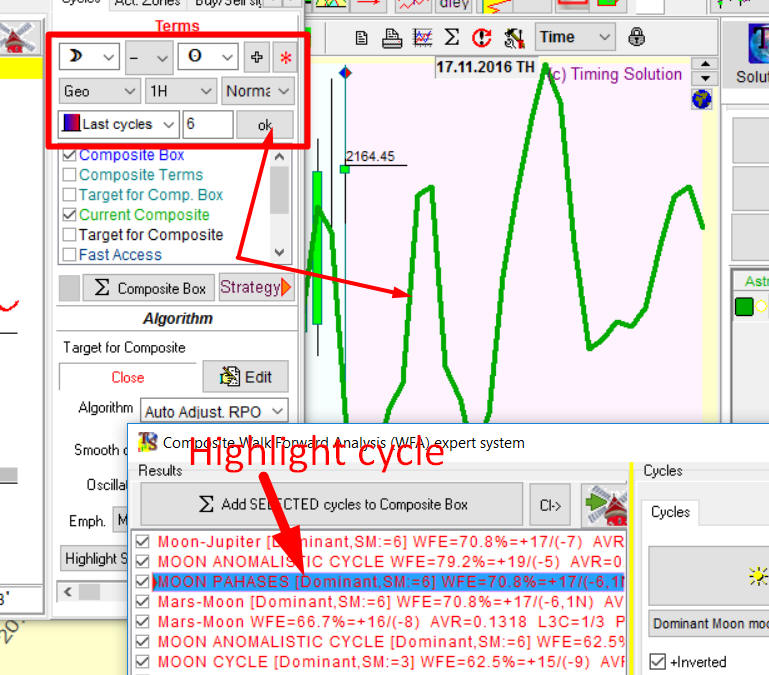Click the red circular refresh icon
This screenshot has height=675, width=769.
(482, 38)
